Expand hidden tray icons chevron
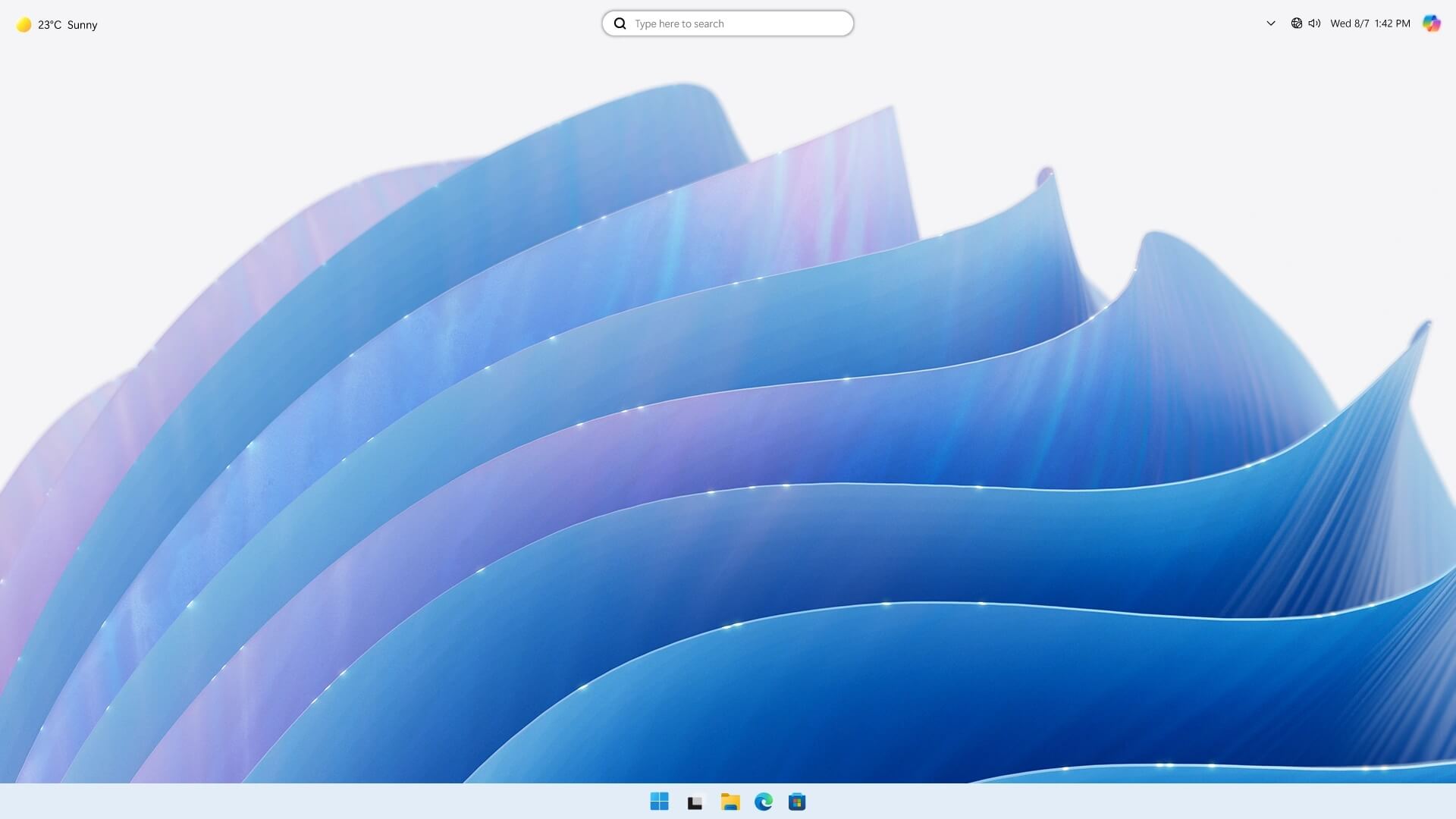 1271,24
